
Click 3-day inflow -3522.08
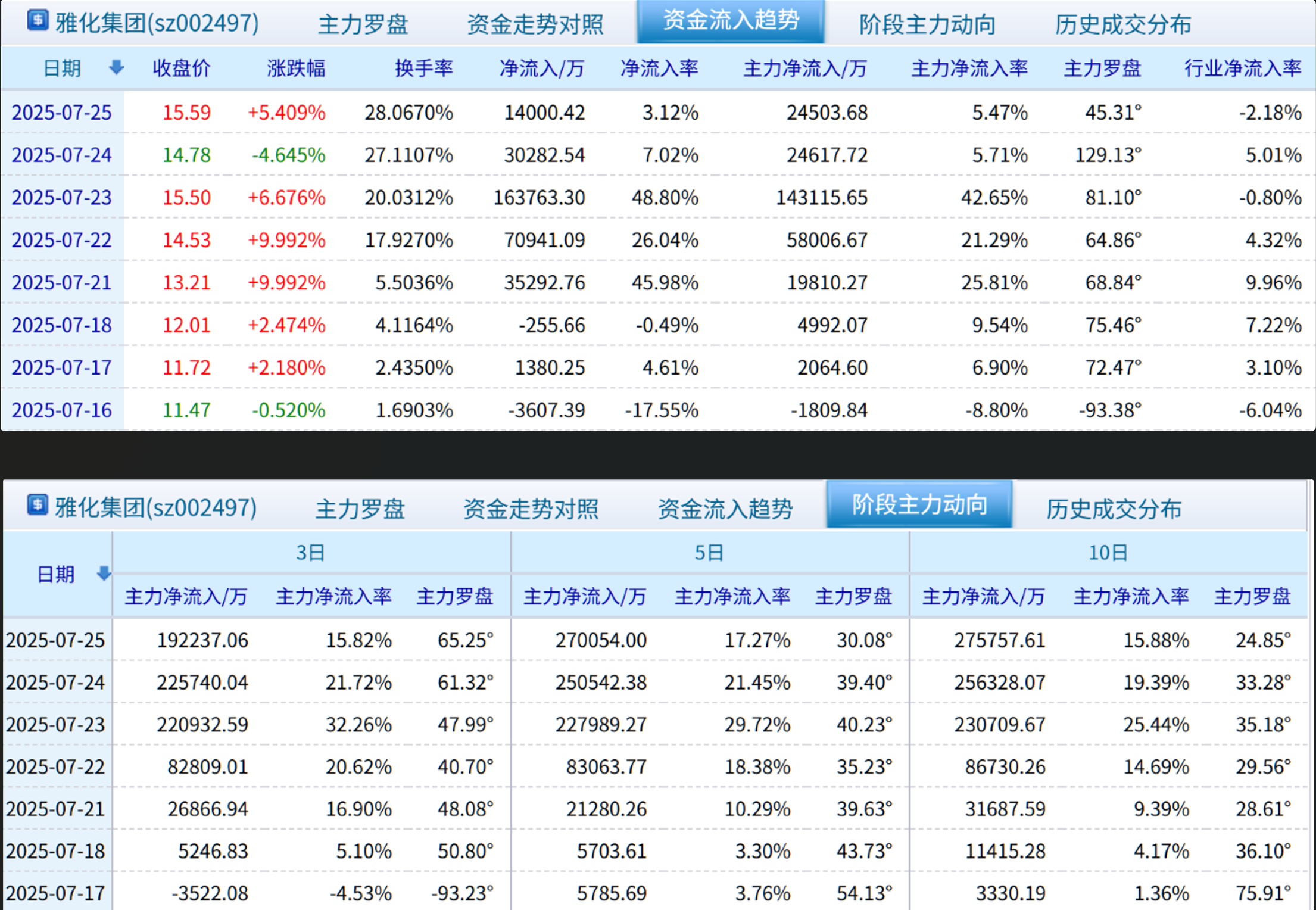click(210, 893)
